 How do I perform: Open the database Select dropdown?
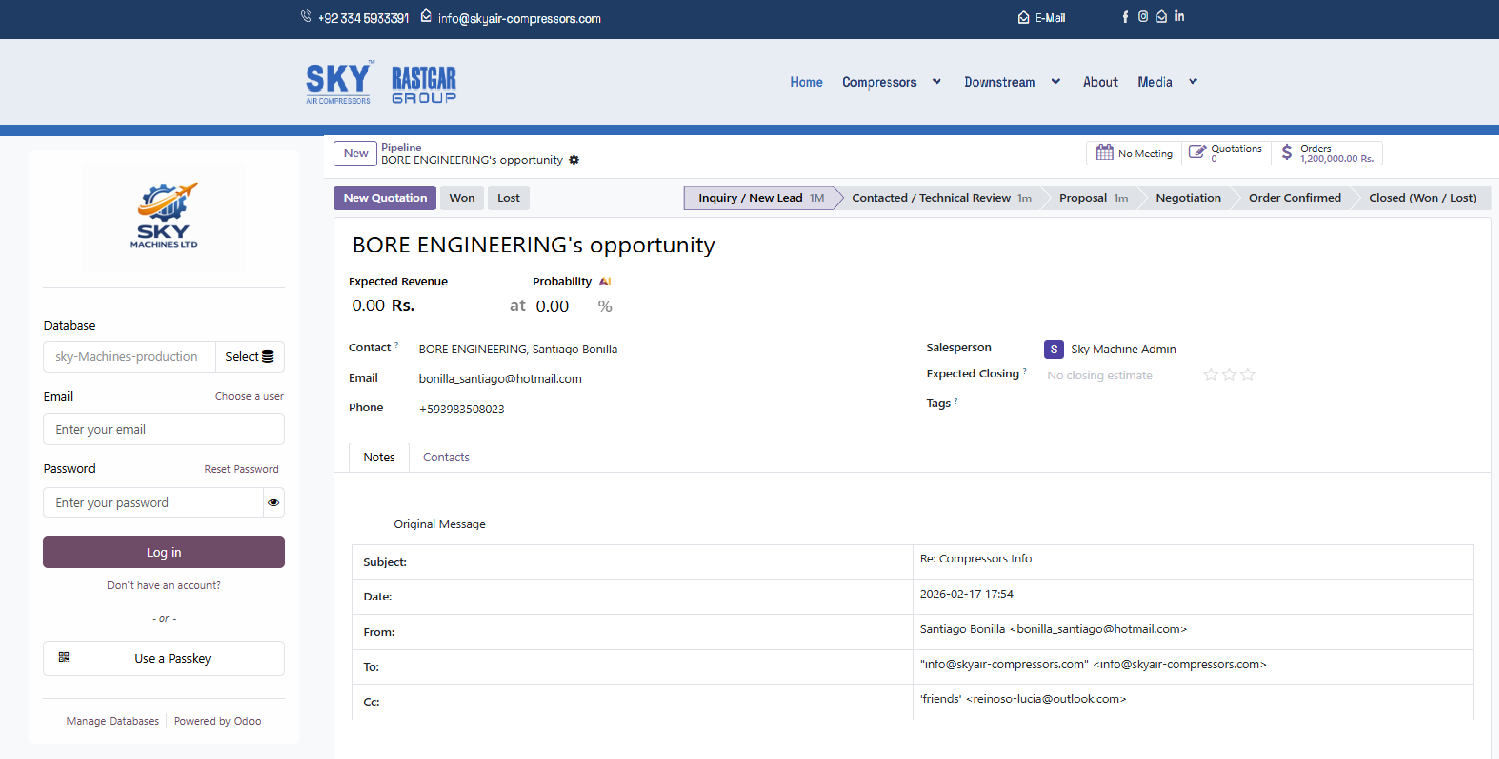point(249,357)
